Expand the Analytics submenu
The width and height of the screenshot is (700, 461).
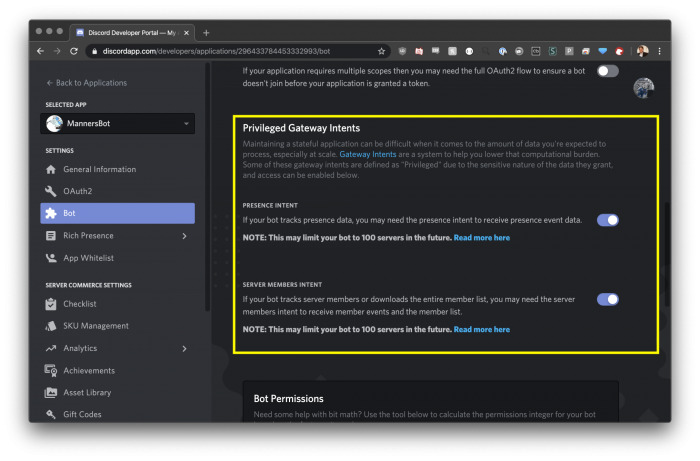point(184,348)
